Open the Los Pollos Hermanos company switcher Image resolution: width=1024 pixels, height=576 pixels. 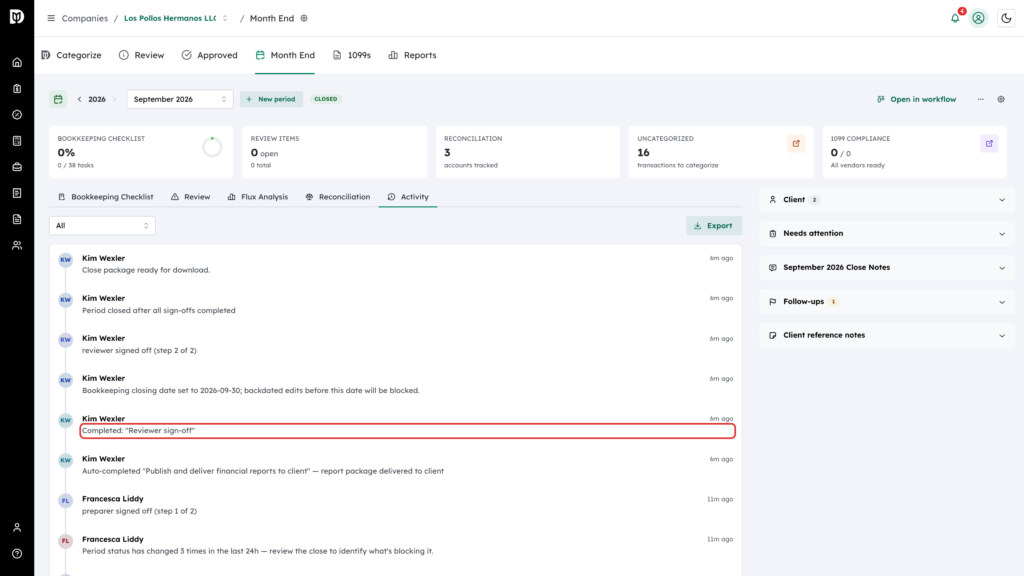176,18
